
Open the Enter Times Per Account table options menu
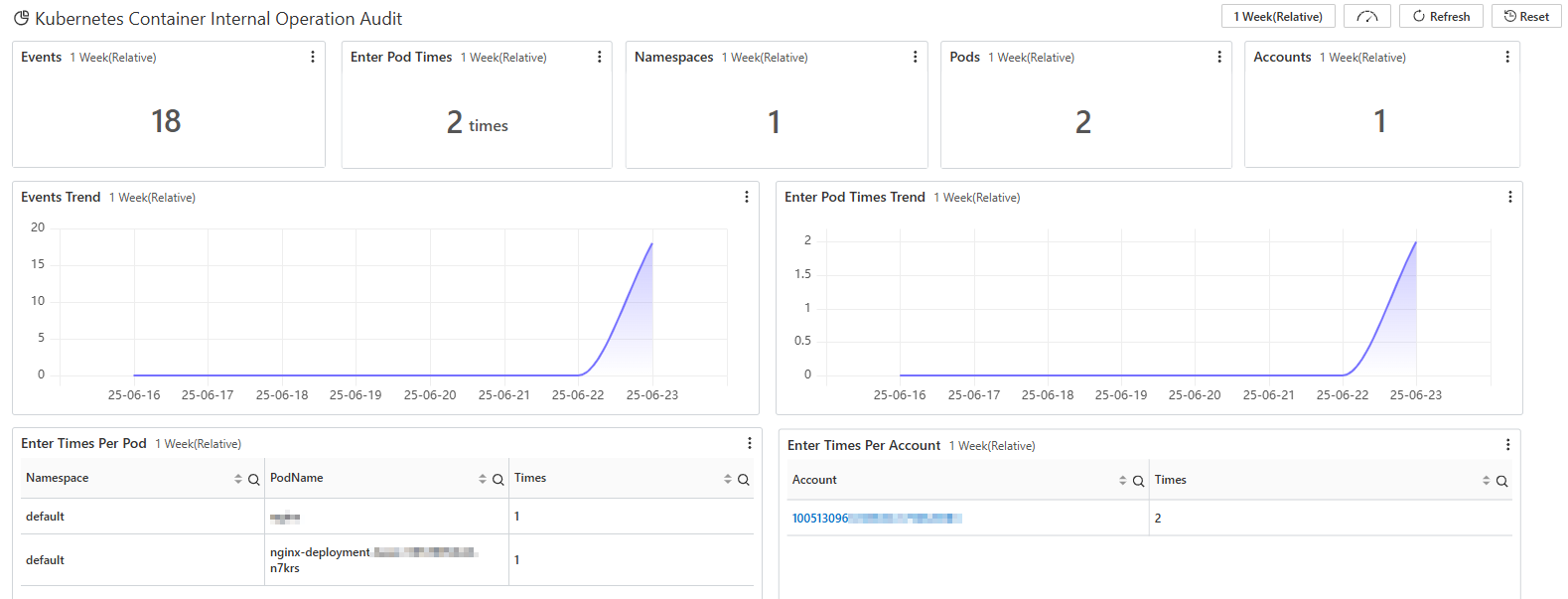[1507, 445]
